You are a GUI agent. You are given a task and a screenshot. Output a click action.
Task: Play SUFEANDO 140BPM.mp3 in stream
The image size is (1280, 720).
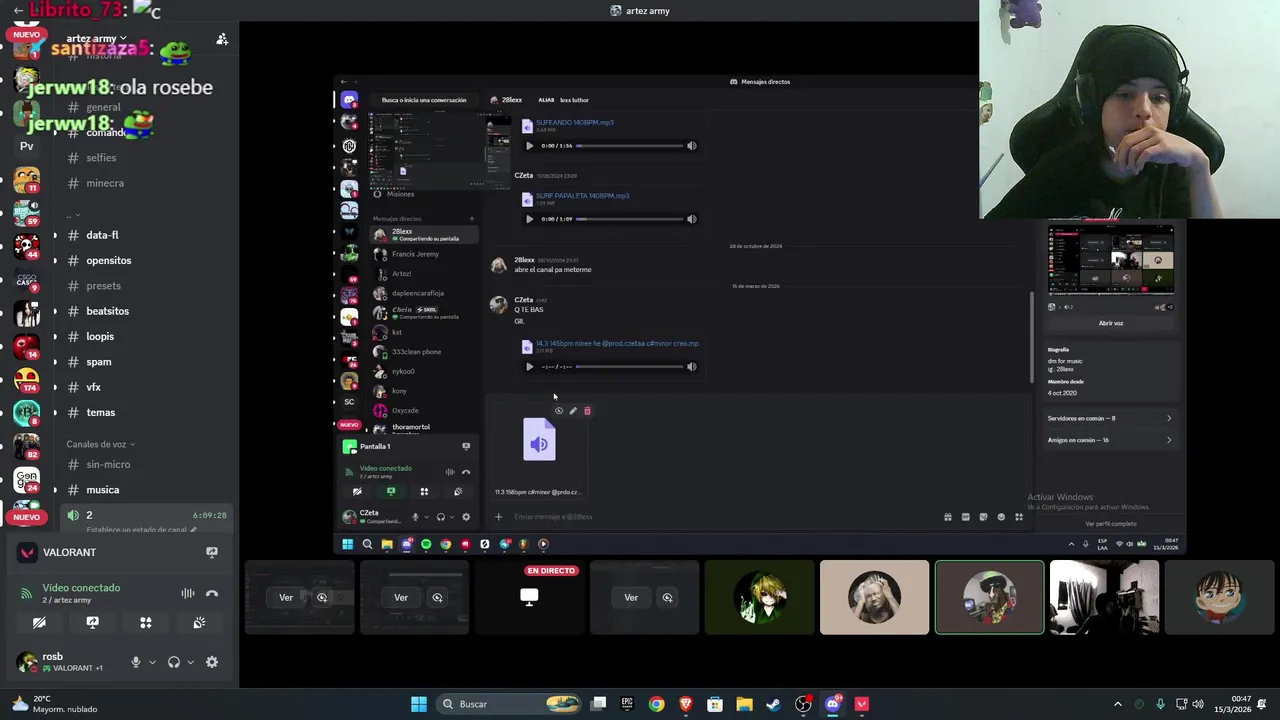click(529, 146)
